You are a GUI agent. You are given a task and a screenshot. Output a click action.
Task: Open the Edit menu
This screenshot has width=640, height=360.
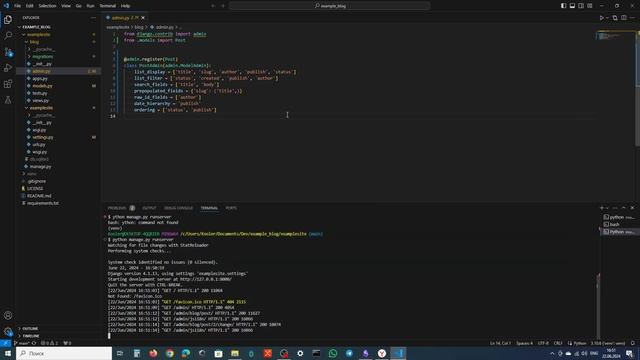(x=30, y=6)
